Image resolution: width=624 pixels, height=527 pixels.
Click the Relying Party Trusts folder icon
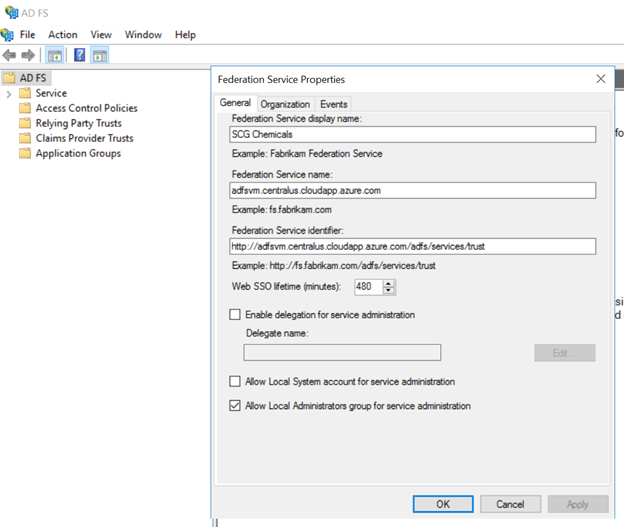click(x=25, y=123)
